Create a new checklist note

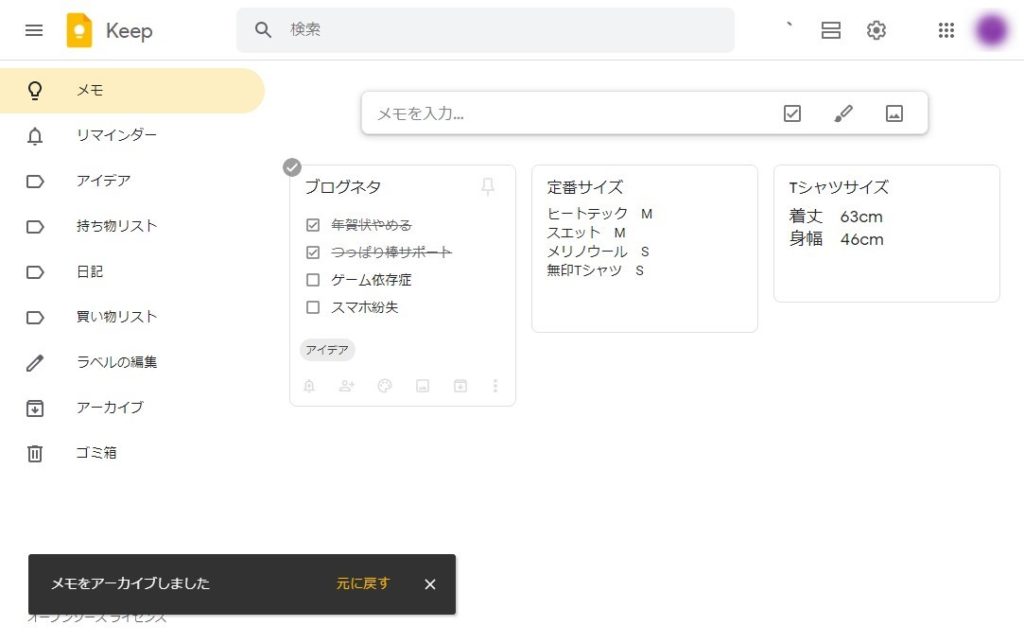coord(792,114)
